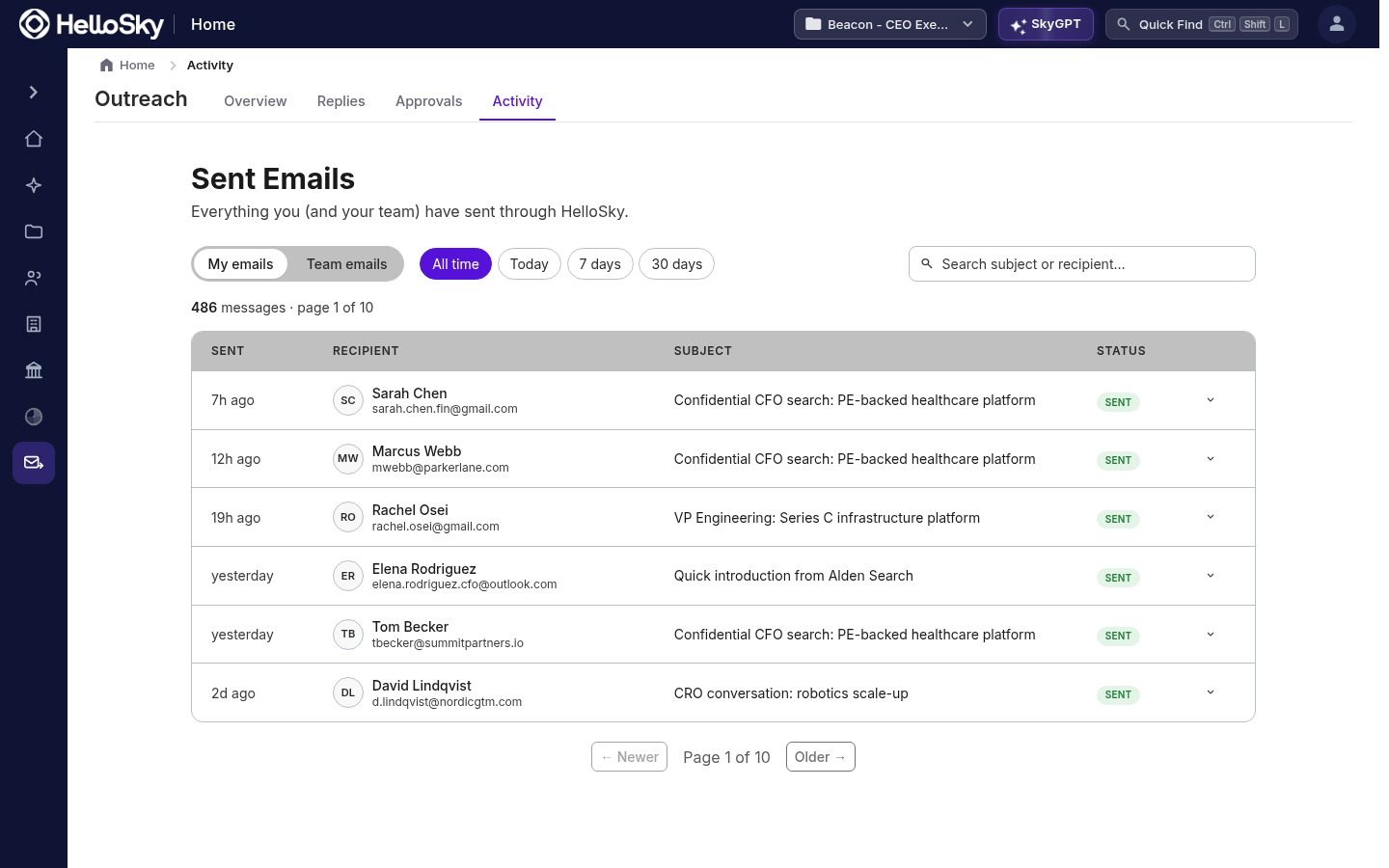This screenshot has width=1389, height=868.
Task: Click the SENT status badge for Sarah Chen
Action: point(1118,402)
